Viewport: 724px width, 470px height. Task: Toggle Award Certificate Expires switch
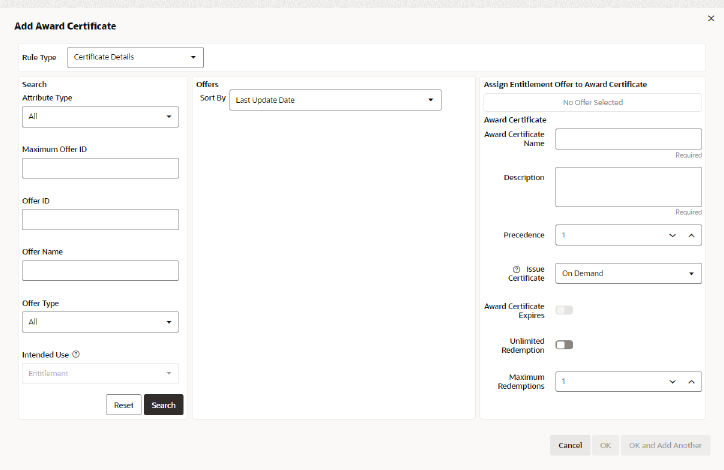564,310
